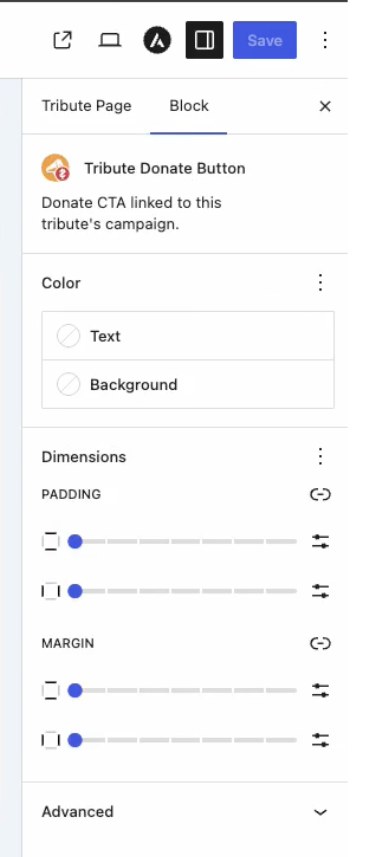The height and width of the screenshot is (857, 376).
Task: Switch to the Tribute Page tab
Action: (86, 106)
